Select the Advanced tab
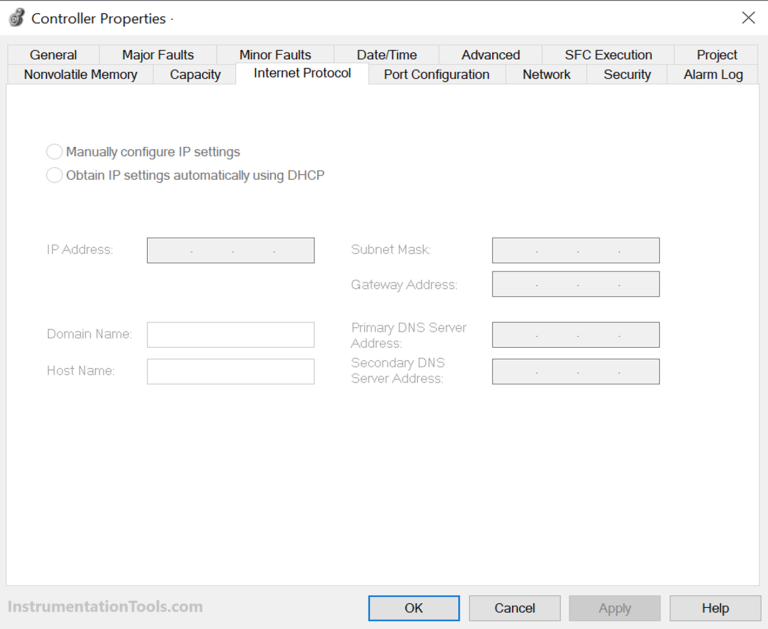 pos(490,55)
